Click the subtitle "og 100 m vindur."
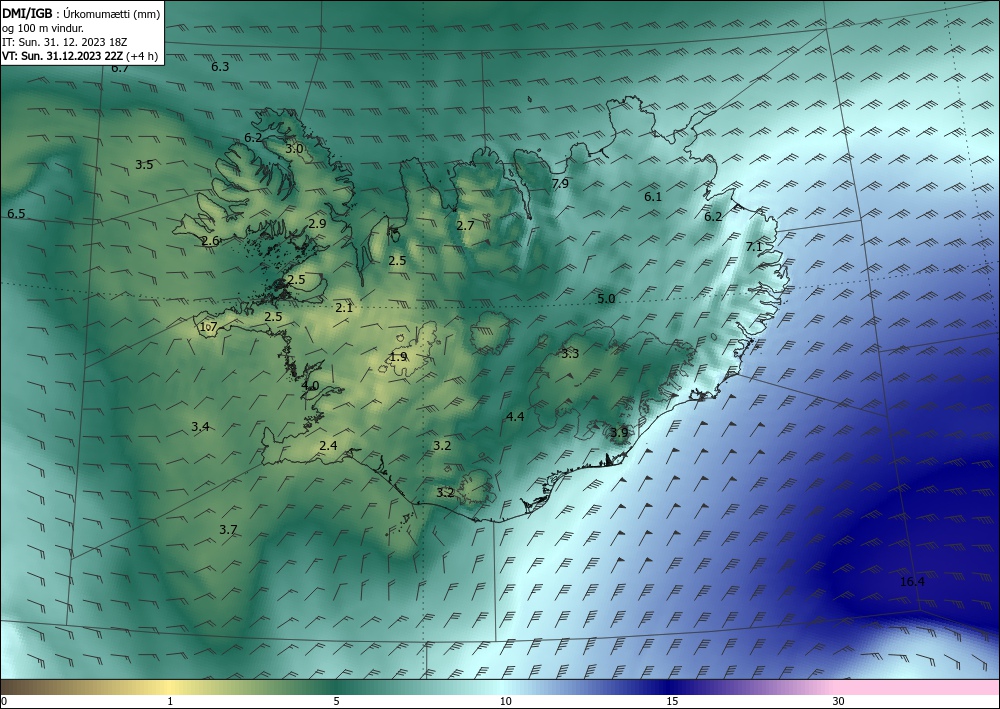The image size is (1000, 709). tap(43, 28)
